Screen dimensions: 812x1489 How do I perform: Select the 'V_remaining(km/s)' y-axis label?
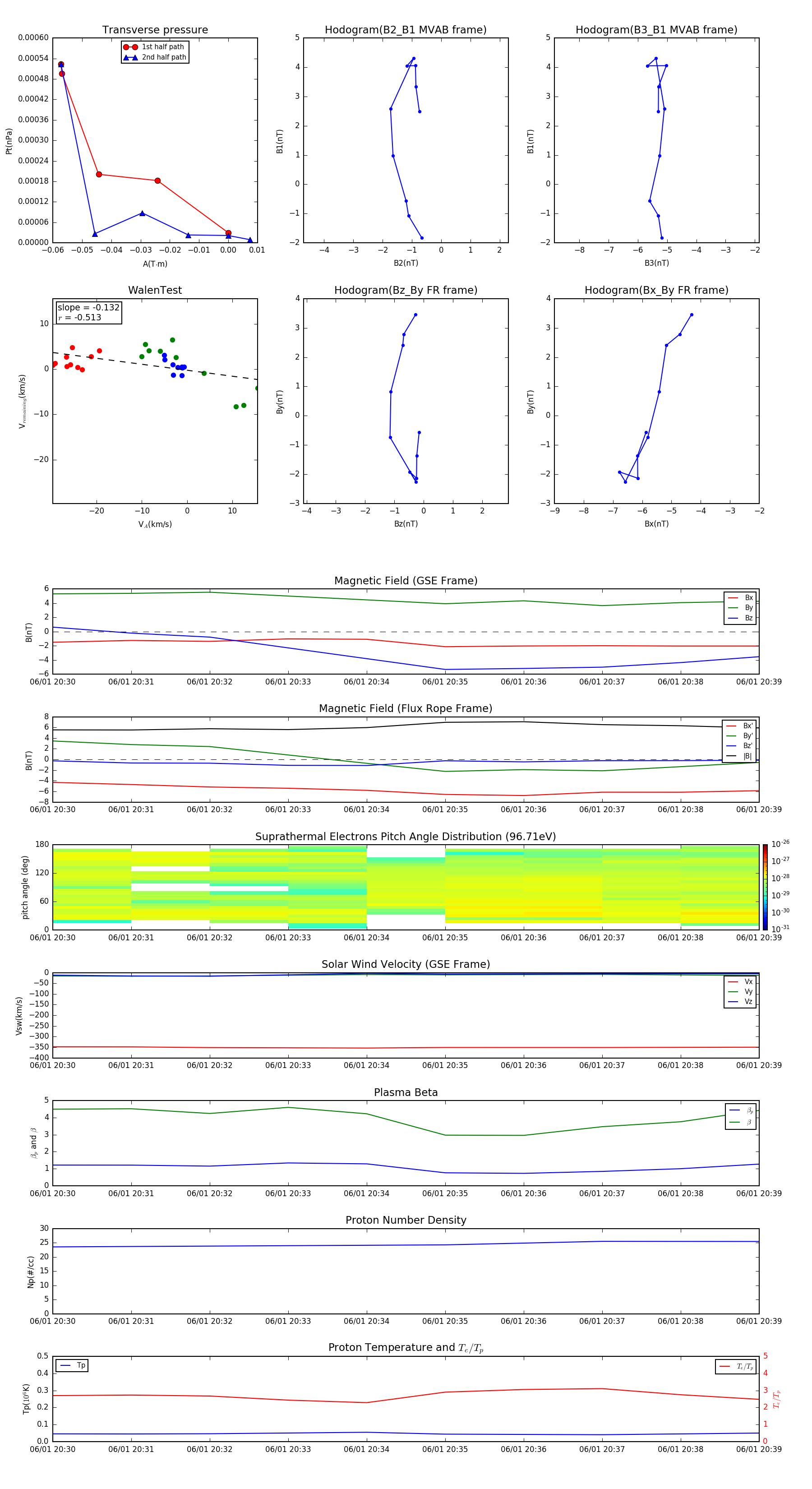click(23, 401)
